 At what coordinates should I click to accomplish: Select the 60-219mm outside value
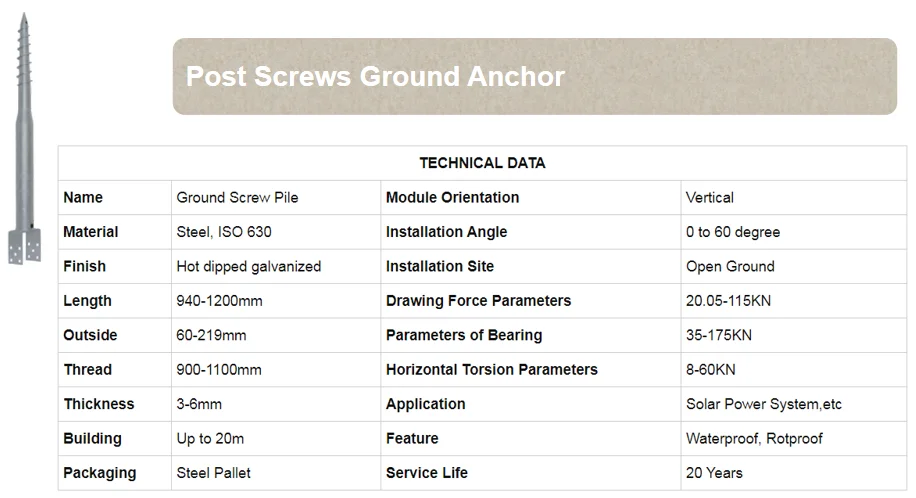click(211, 336)
